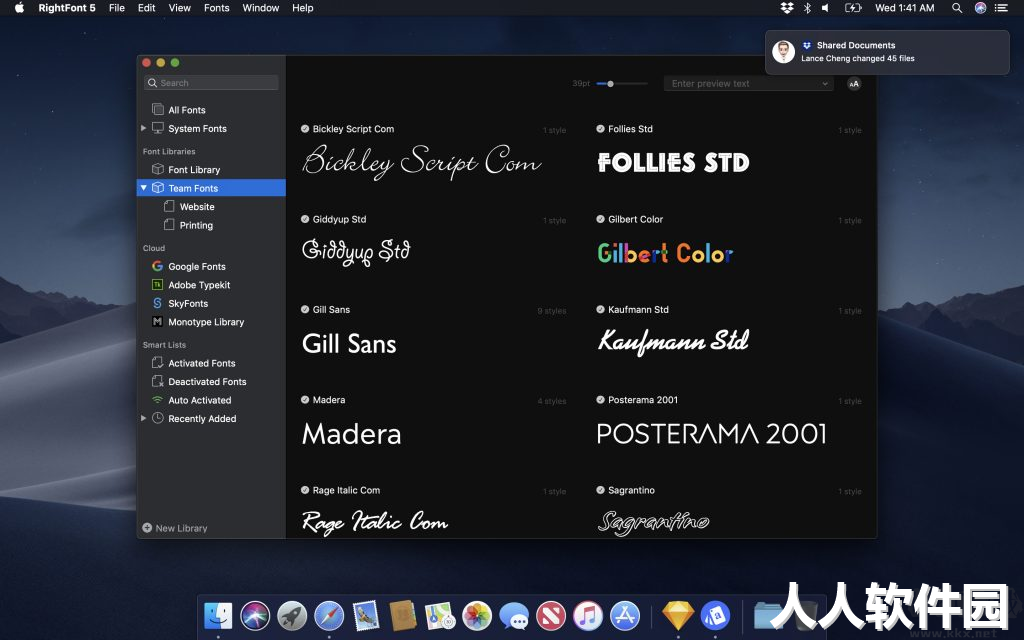
Task: Select the large Kaufmann Std preview sample
Action: point(673,342)
